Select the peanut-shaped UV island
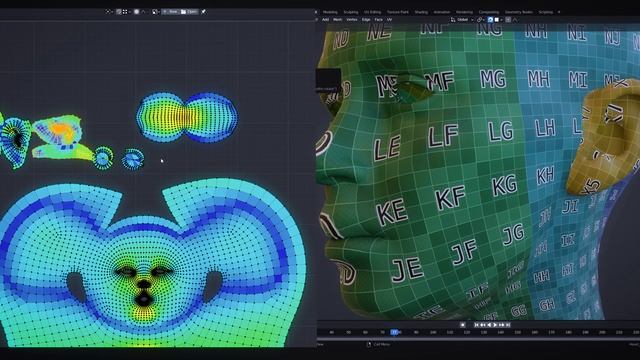This screenshot has height=360, width=640. click(187, 118)
